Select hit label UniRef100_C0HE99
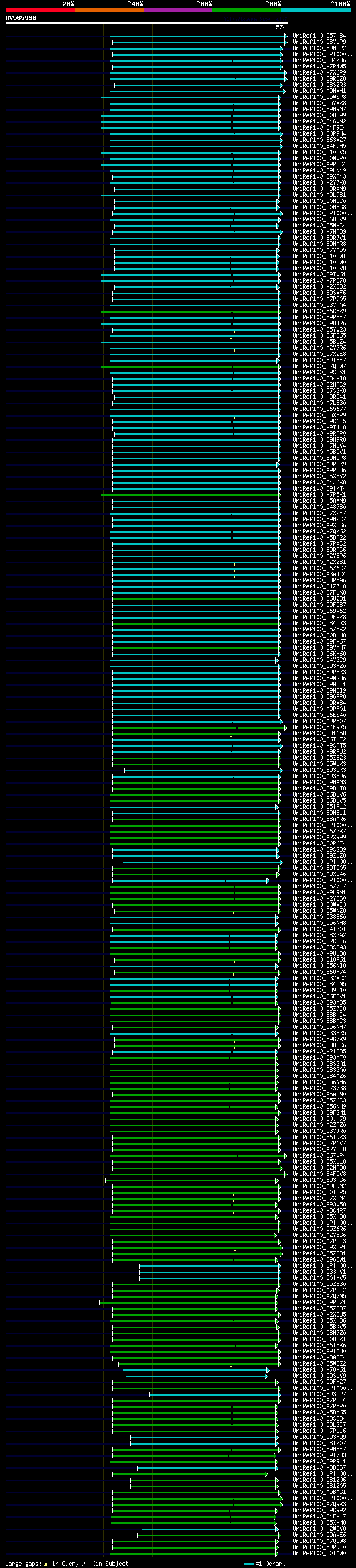The image size is (356, 1568). click(319, 115)
